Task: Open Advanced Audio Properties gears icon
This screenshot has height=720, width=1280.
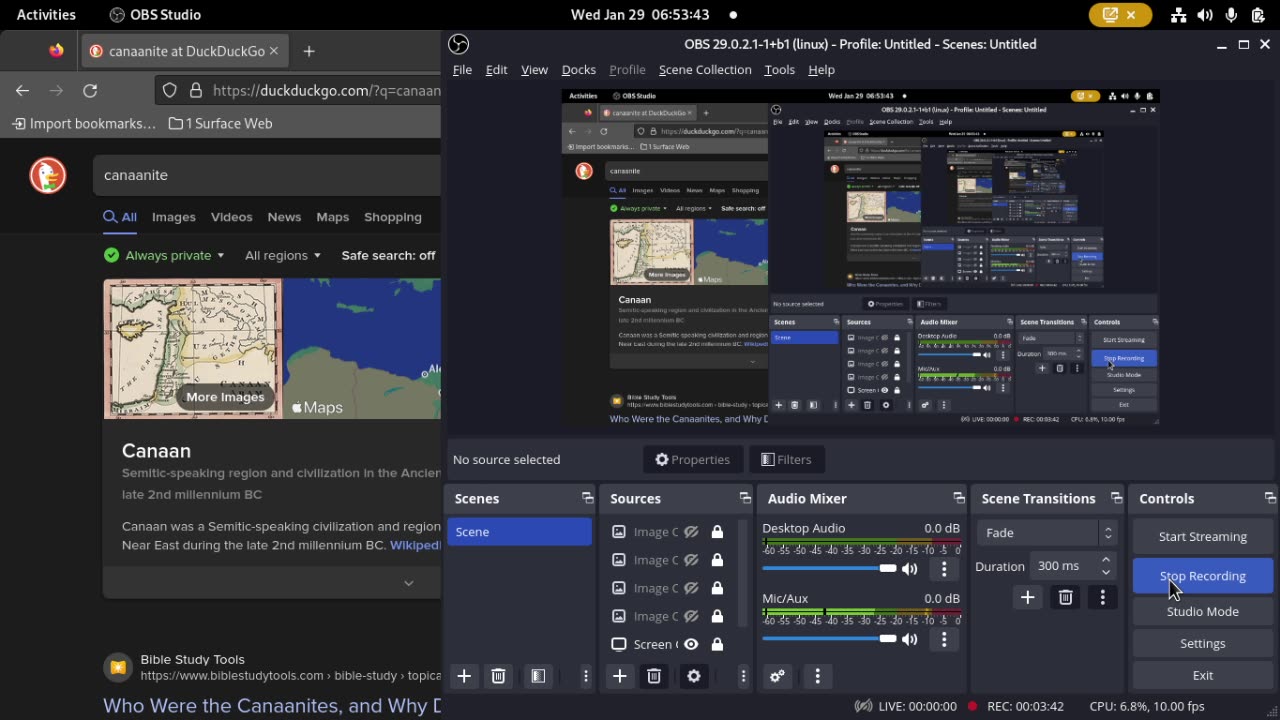Action: pos(777,676)
